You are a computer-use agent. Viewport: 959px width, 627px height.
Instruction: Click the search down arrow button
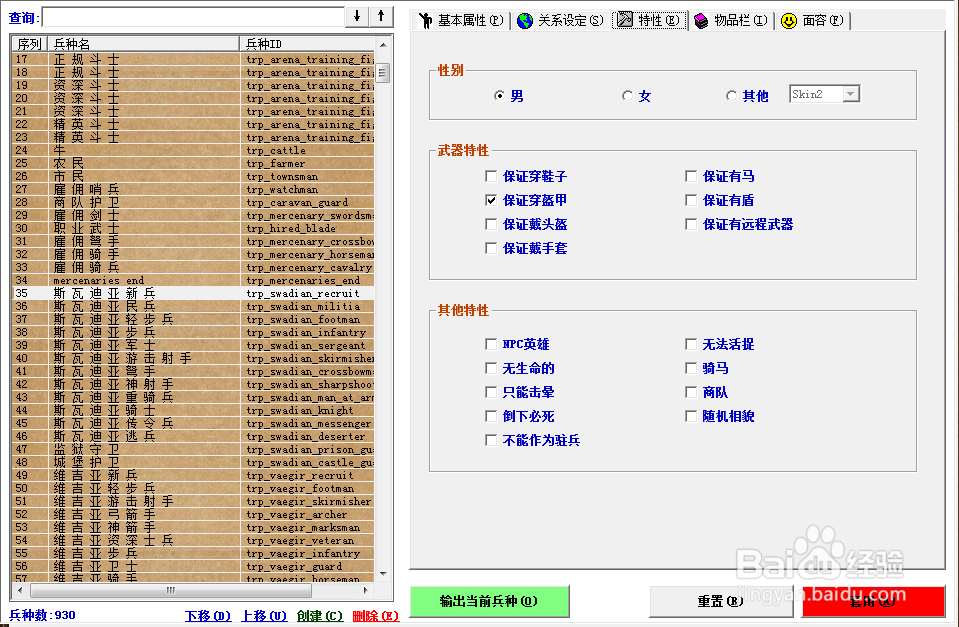pyautogui.click(x=357, y=17)
